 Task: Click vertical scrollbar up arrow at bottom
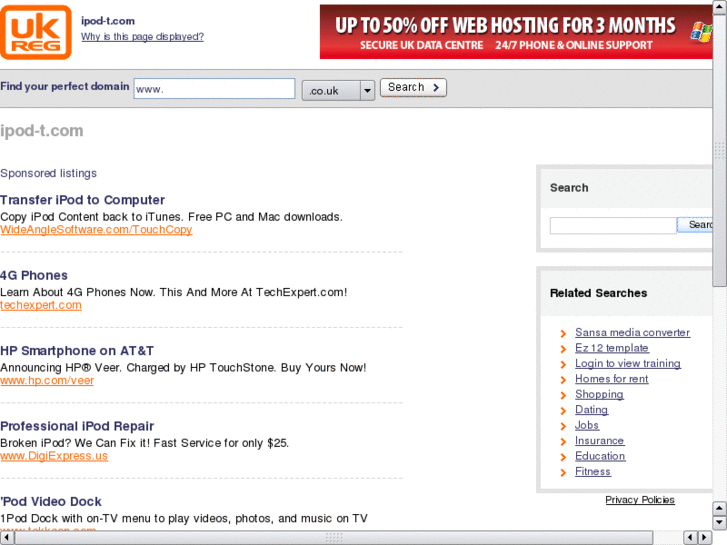click(x=719, y=508)
